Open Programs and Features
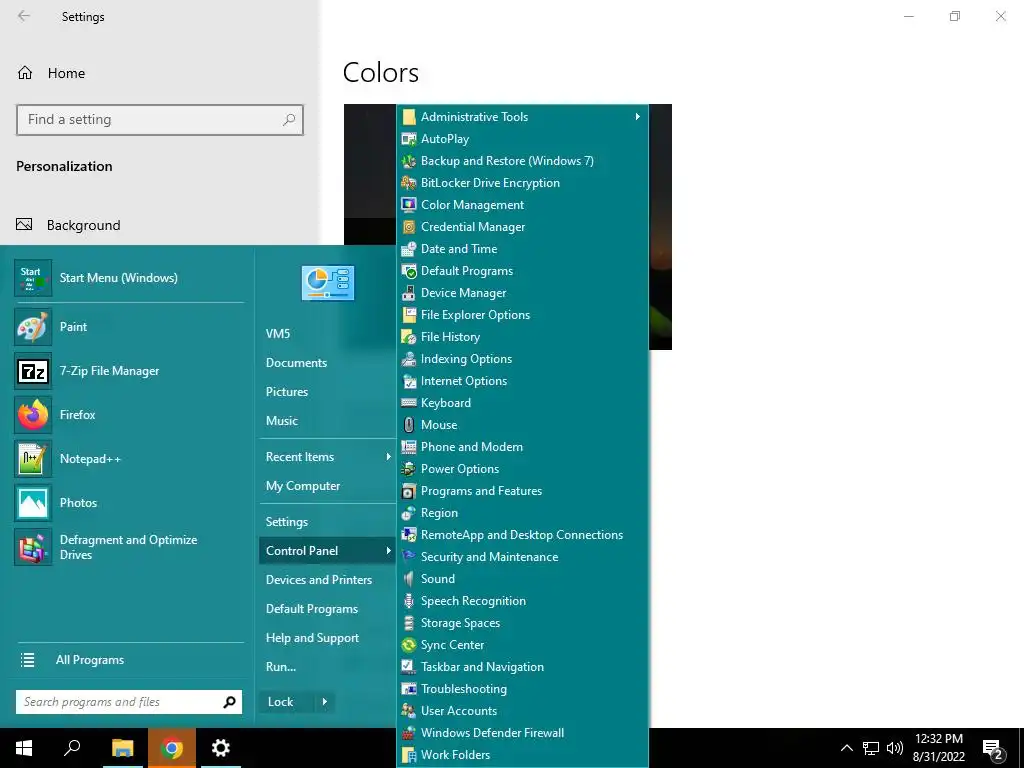The width and height of the screenshot is (1024, 768). pos(522,491)
